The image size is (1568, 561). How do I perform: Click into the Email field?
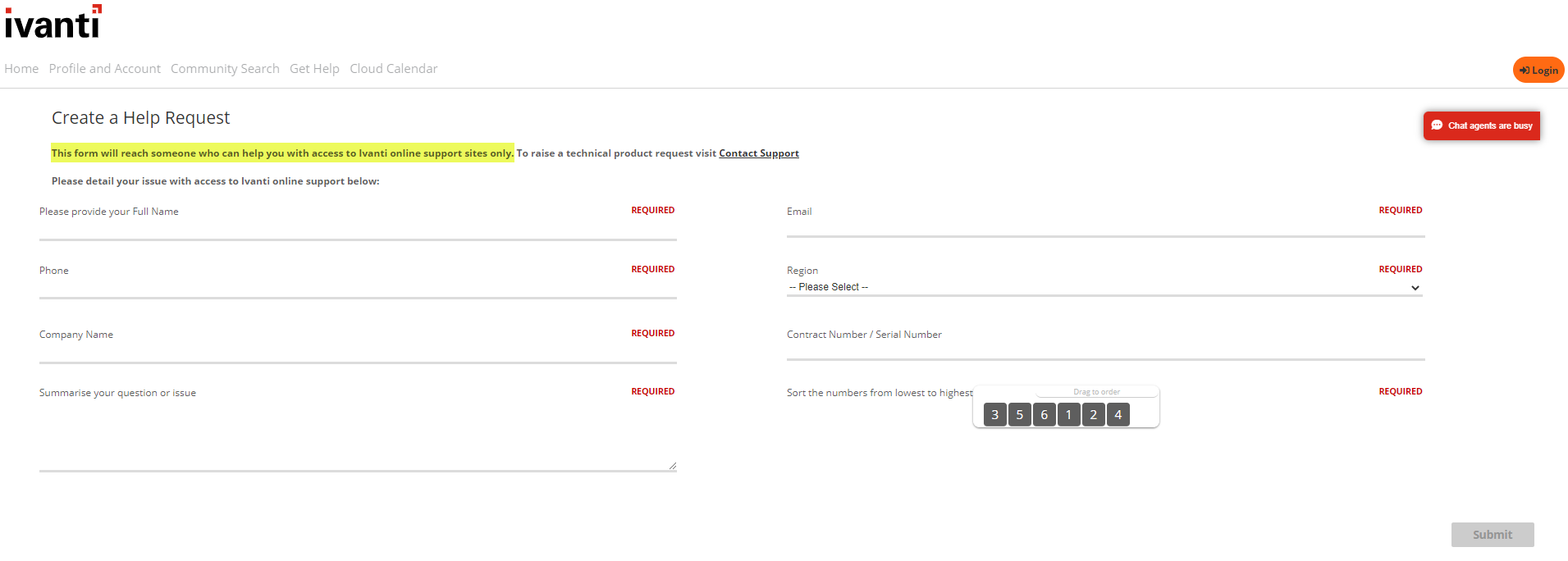click(x=1104, y=226)
